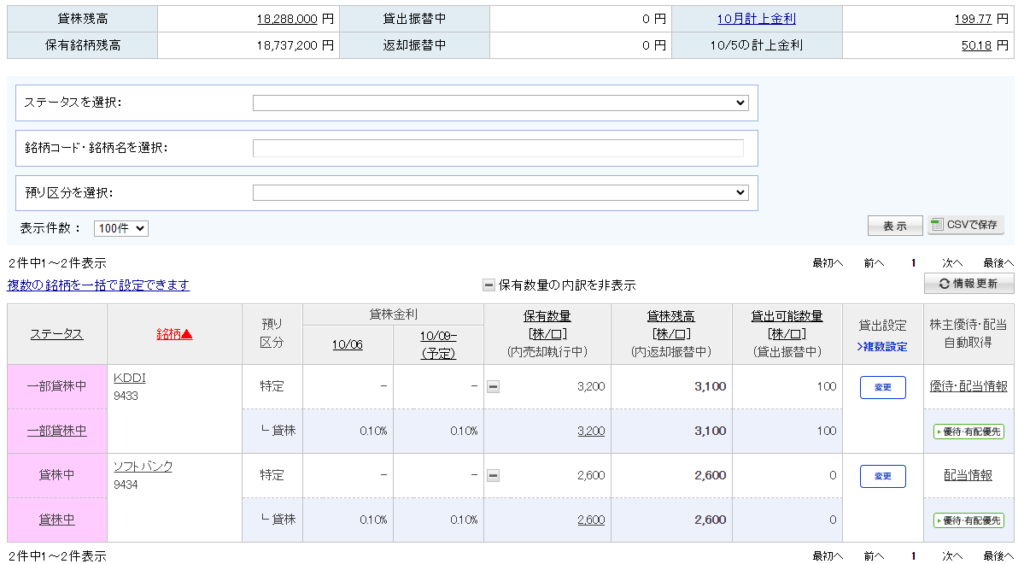Click 変更 button for KDDI
This screenshot has height=564, width=1024.
click(882, 387)
